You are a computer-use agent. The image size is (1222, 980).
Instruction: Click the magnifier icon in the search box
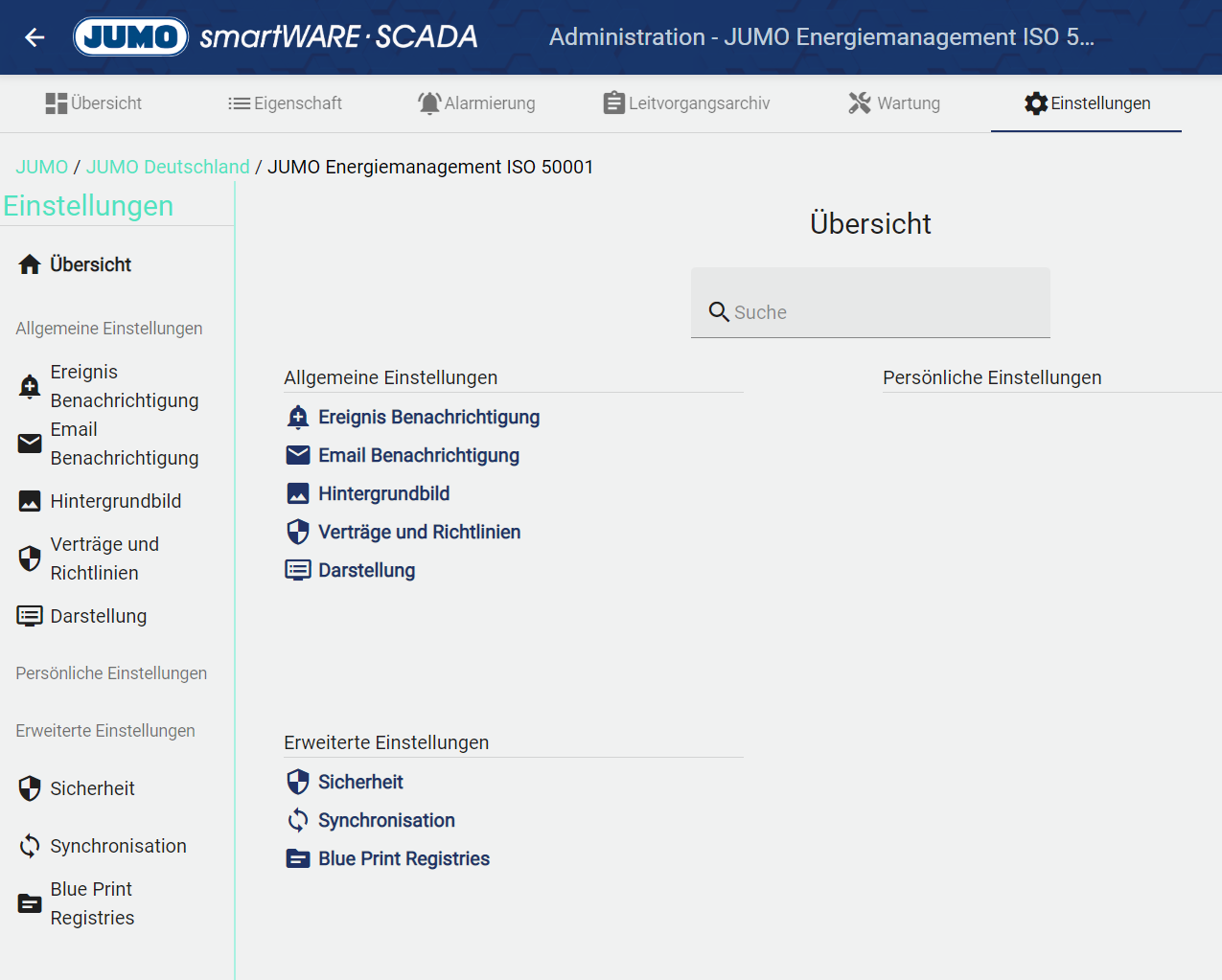(x=719, y=312)
